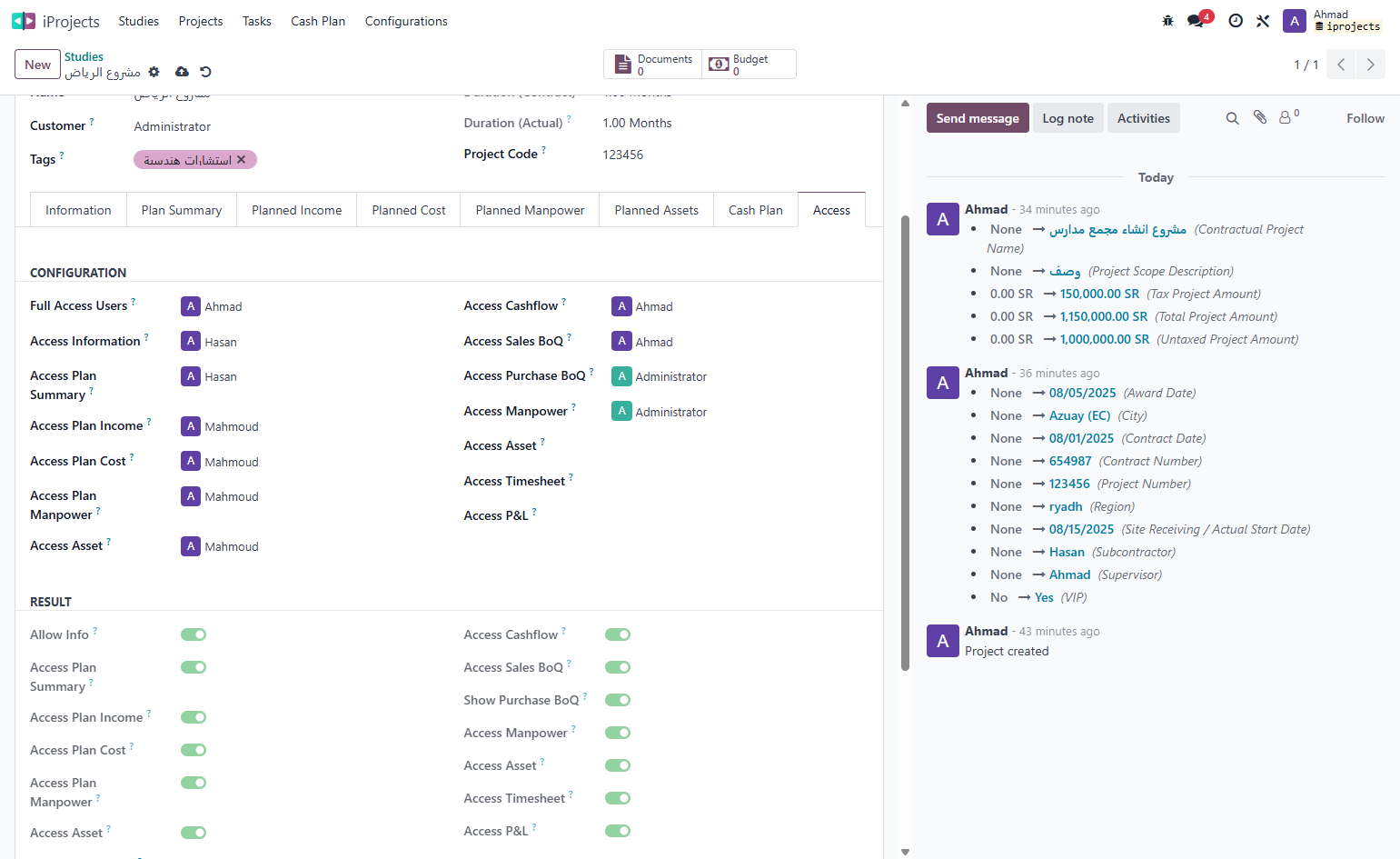Click the Project Code value 123456
The image size is (1400, 859).
click(623, 155)
